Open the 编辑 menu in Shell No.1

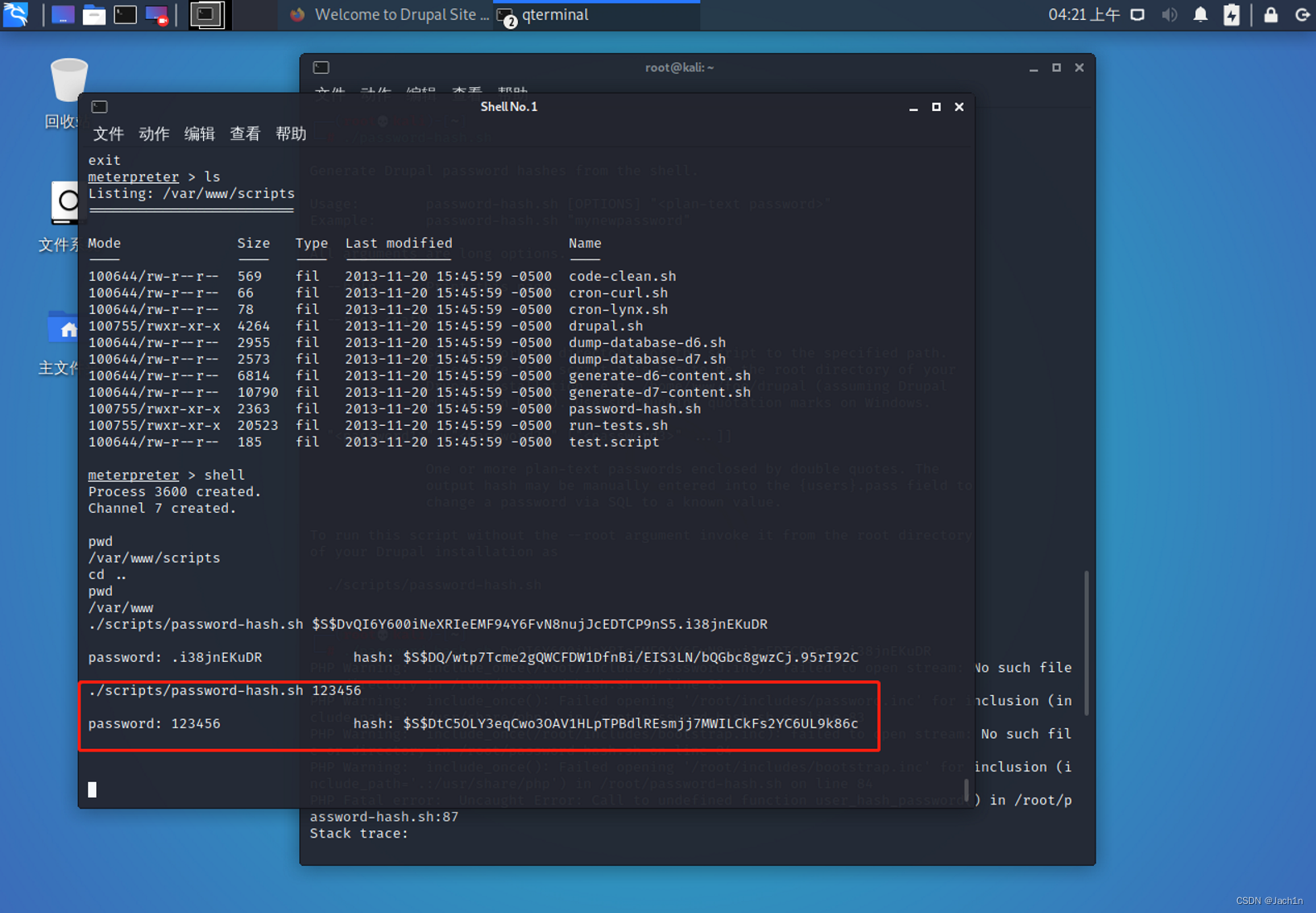[200, 133]
